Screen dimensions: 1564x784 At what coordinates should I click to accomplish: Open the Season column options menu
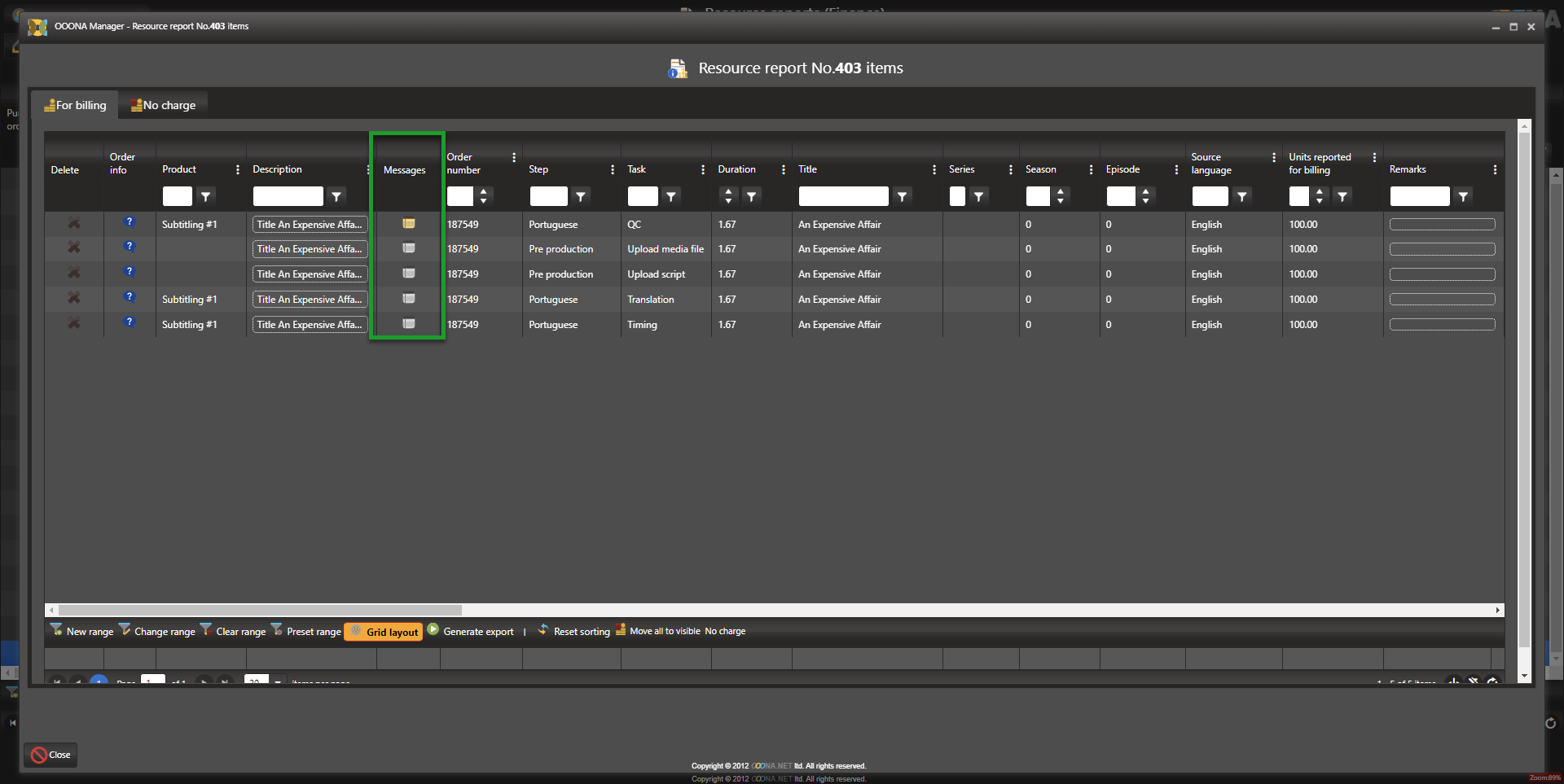(x=1090, y=169)
